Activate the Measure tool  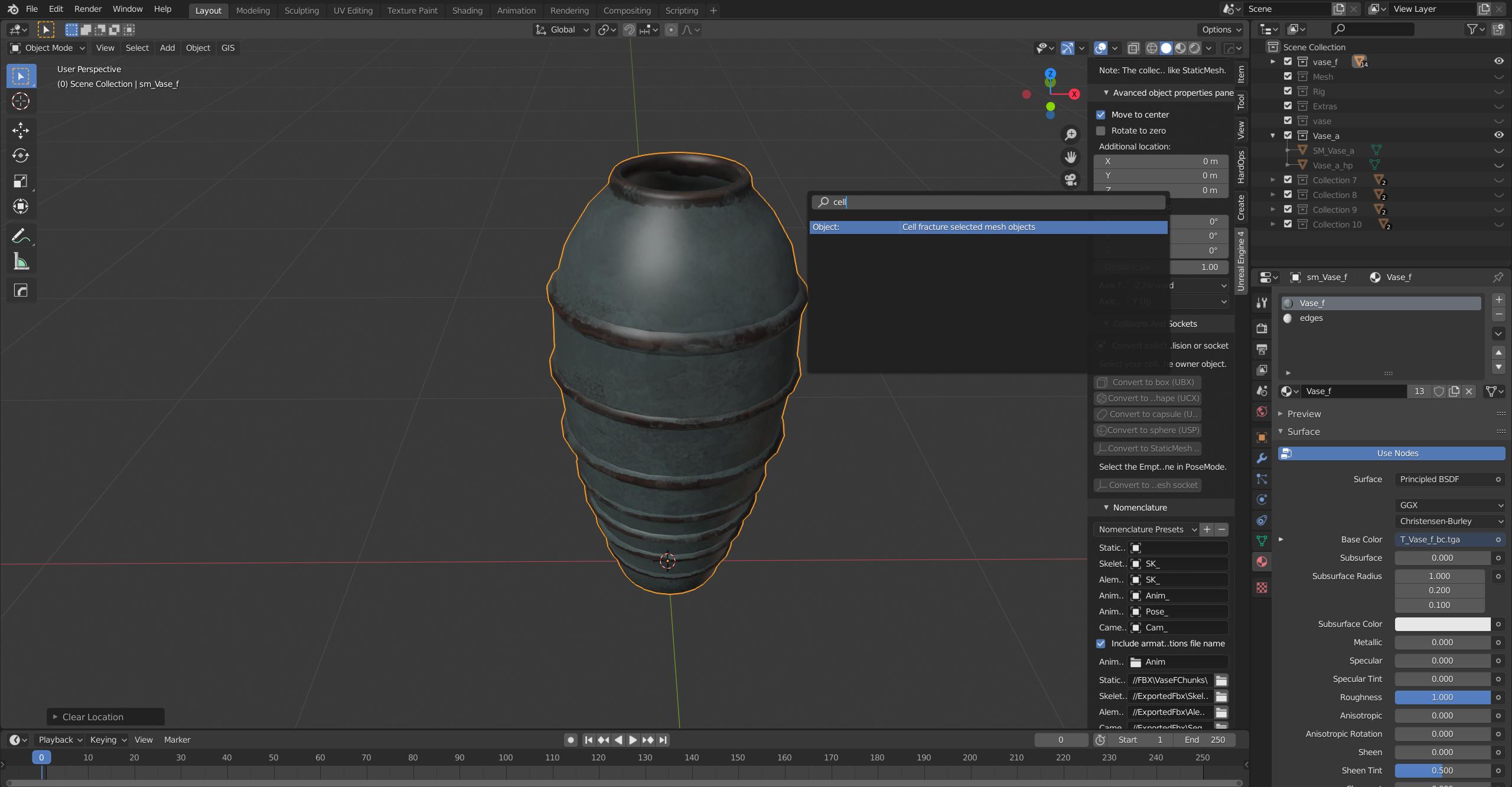coord(21,262)
